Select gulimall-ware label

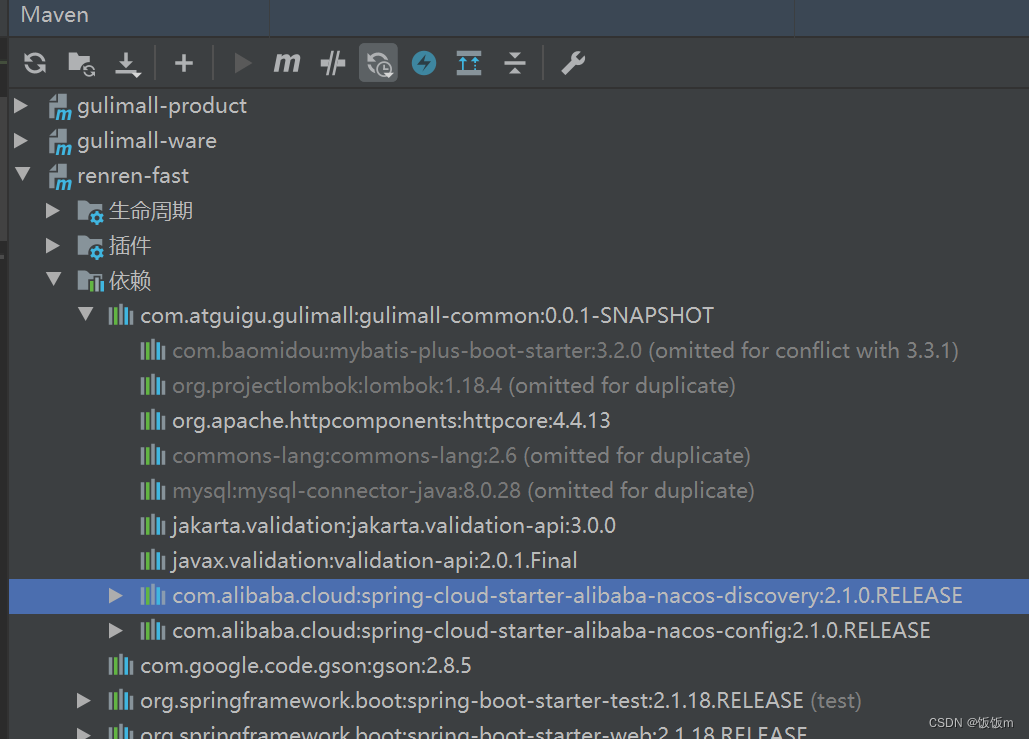tap(147, 140)
